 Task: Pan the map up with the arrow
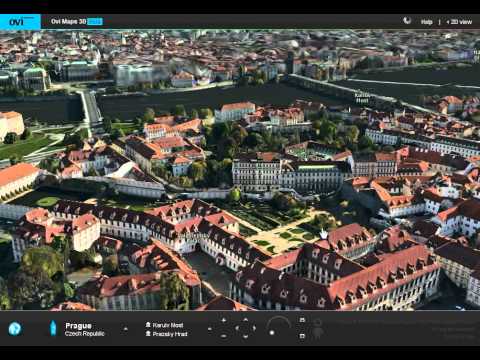[246, 319]
